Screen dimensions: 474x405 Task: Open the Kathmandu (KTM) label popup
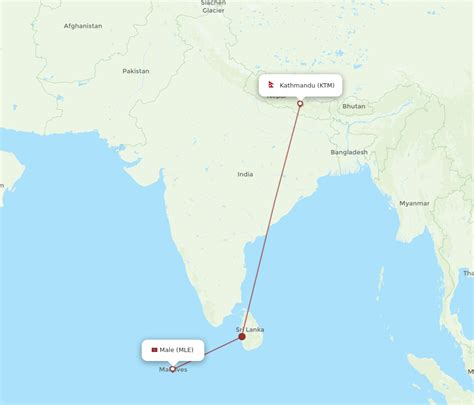[x=300, y=85]
